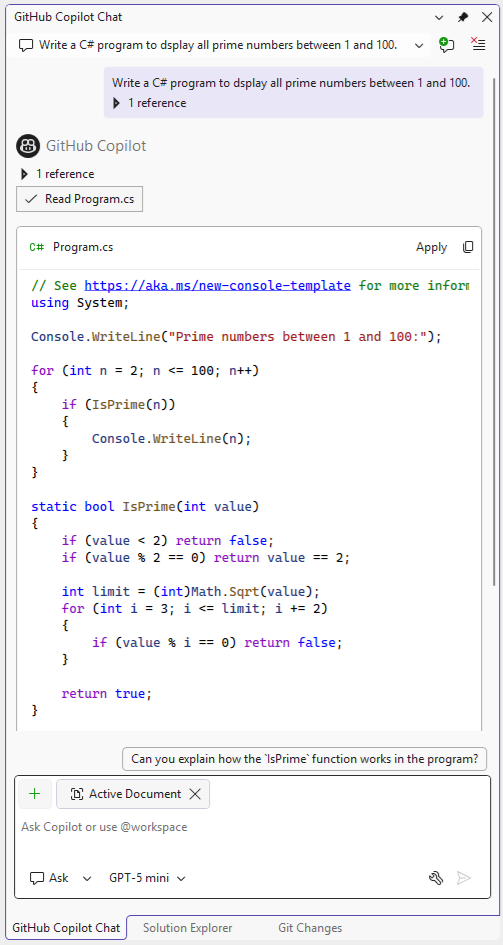Open the Ask mode dropdown
The height and width of the screenshot is (945, 503).
(61, 878)
